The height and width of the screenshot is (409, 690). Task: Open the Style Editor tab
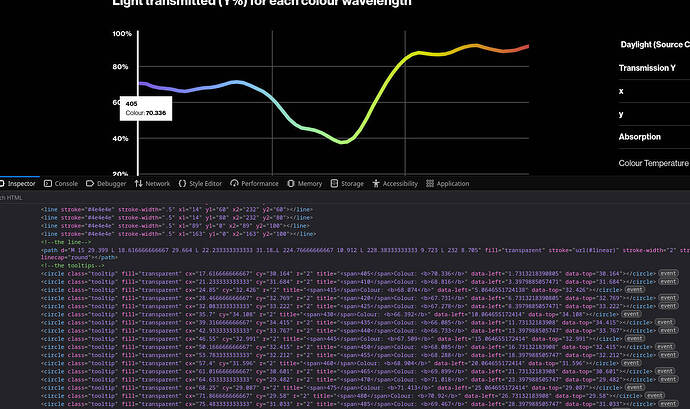coord(200,184)
